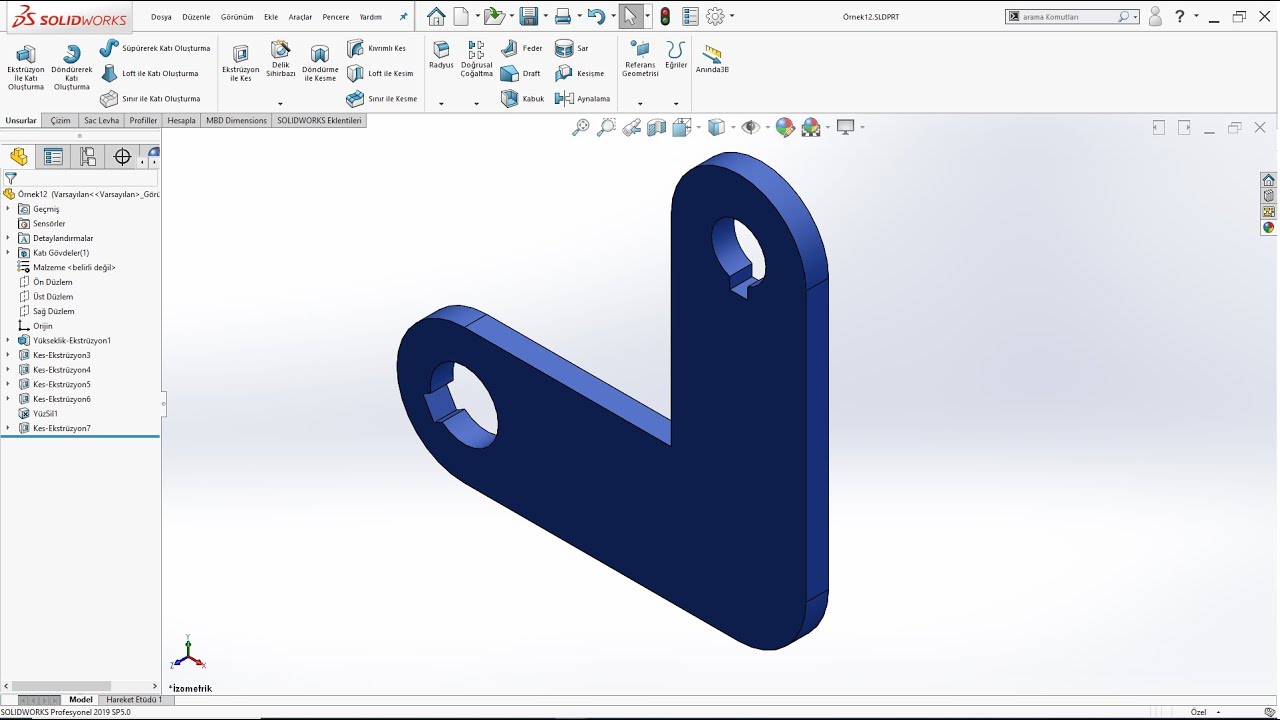Activate Ekstrüzyon ile Kes tool

(x=240, y=63)
